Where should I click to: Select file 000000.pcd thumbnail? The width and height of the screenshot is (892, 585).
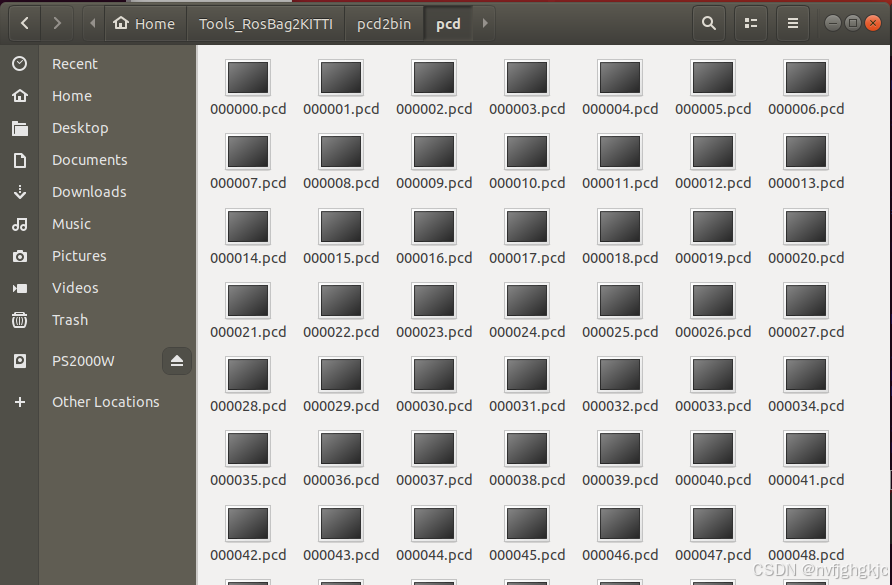click(248, 77)
